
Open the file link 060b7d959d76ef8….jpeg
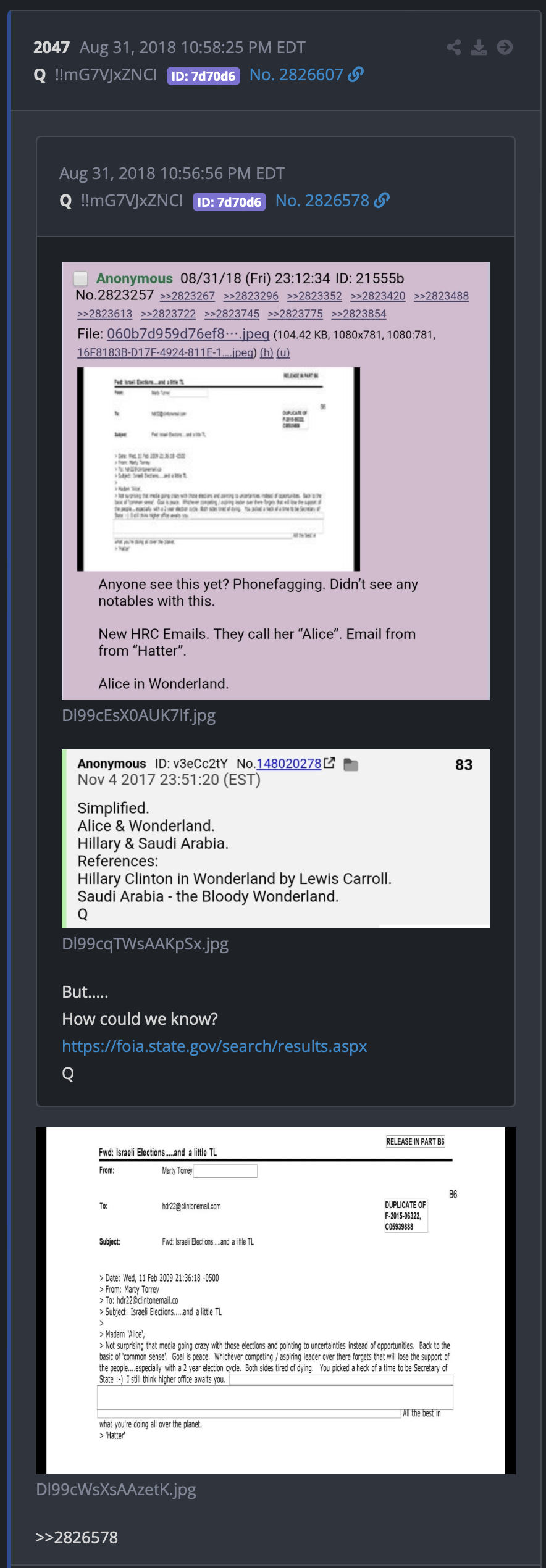point(188,334)
